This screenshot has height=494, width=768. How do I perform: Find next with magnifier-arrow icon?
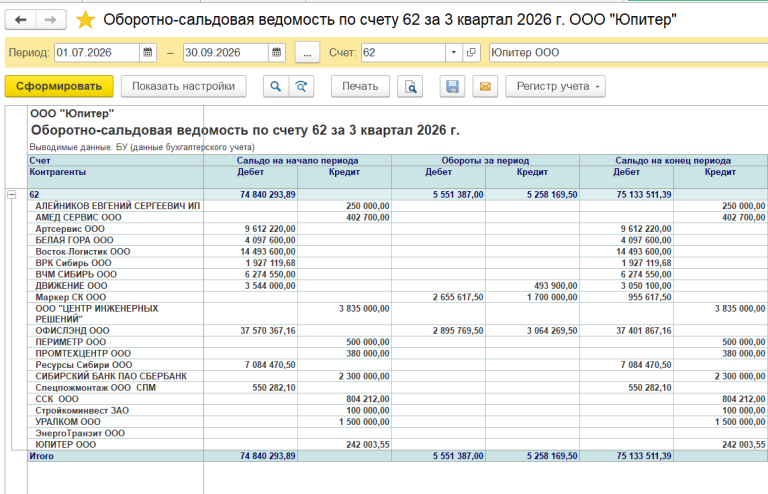[x=301, y=86]
